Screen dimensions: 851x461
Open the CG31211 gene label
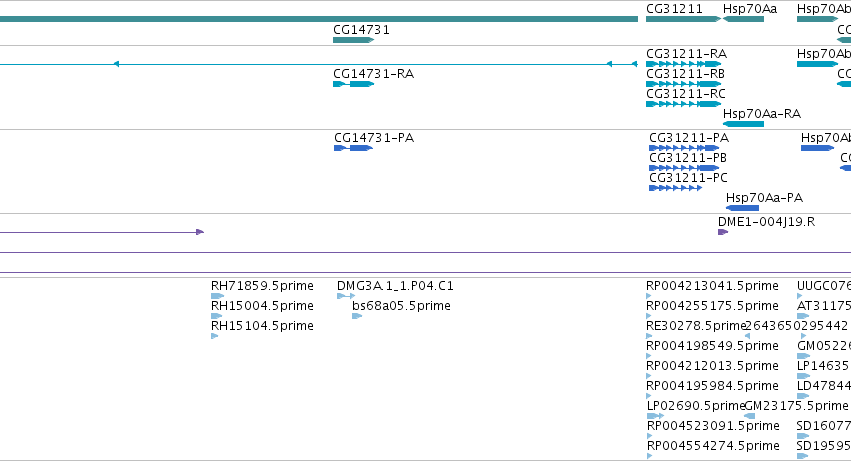pos(674,9)
